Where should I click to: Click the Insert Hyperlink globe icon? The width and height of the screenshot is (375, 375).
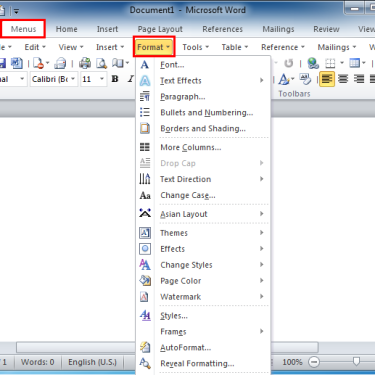(313, 63)
